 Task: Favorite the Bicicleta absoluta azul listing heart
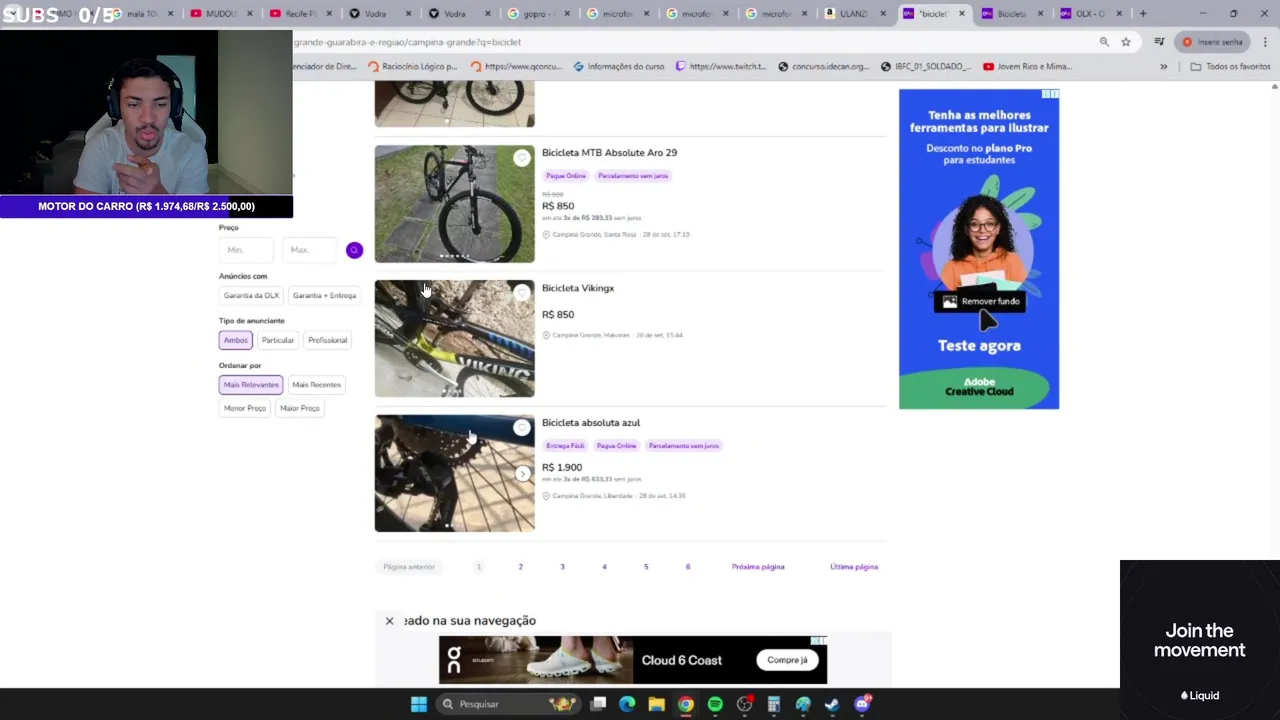pos(521,428)
